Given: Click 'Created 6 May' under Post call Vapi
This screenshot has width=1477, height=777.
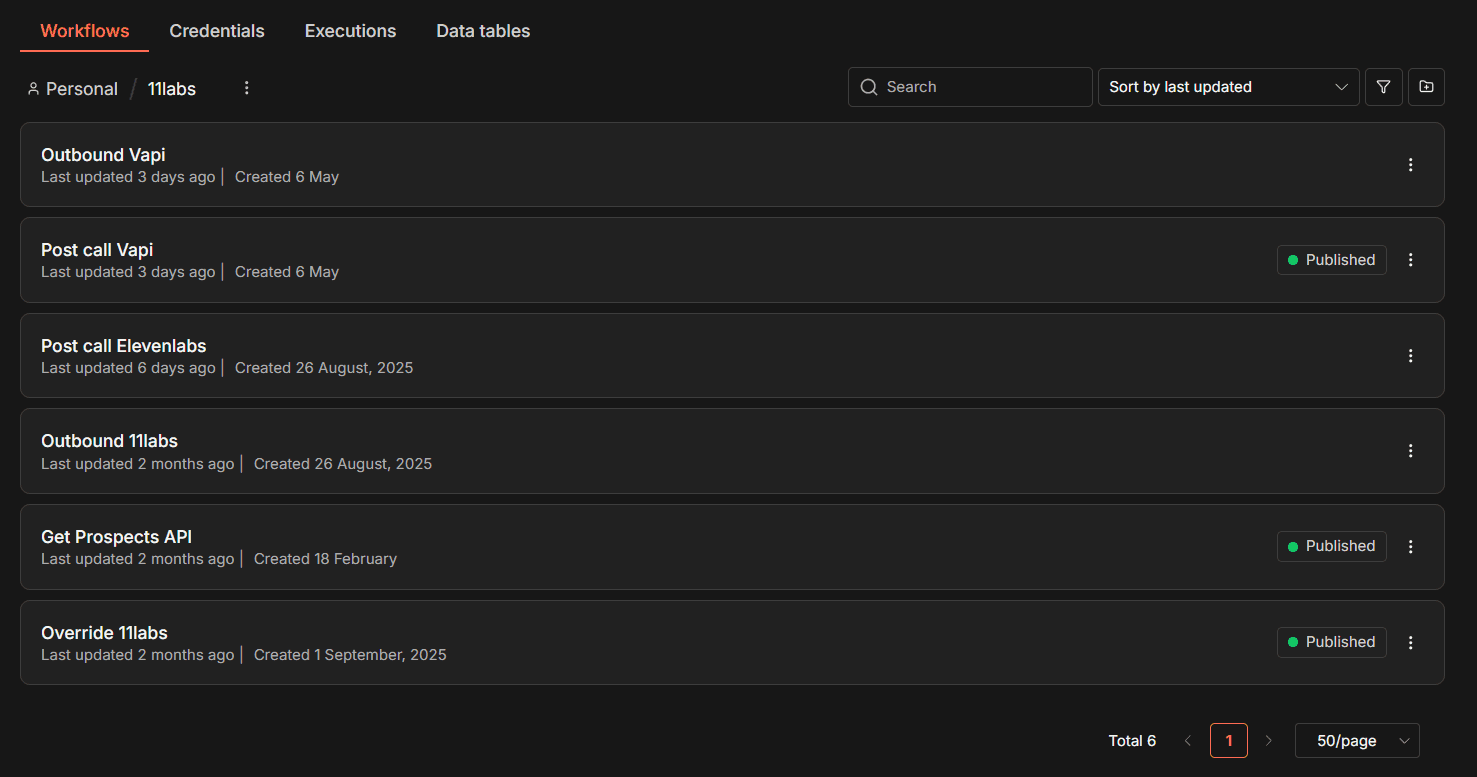Looking at the screenshot, I should [287, 272].
